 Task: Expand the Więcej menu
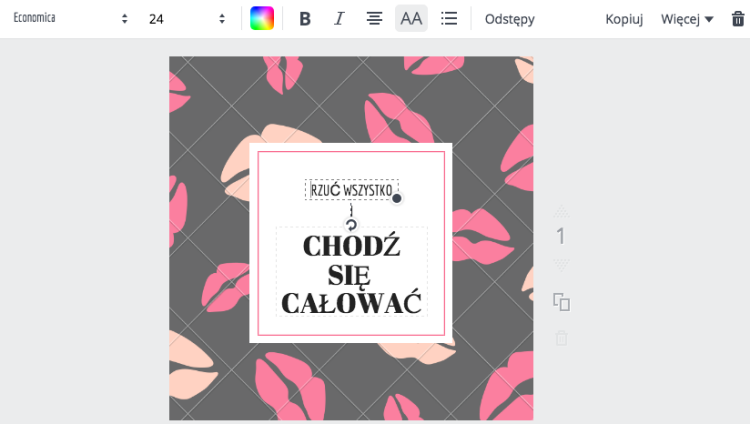pos(687,19)
